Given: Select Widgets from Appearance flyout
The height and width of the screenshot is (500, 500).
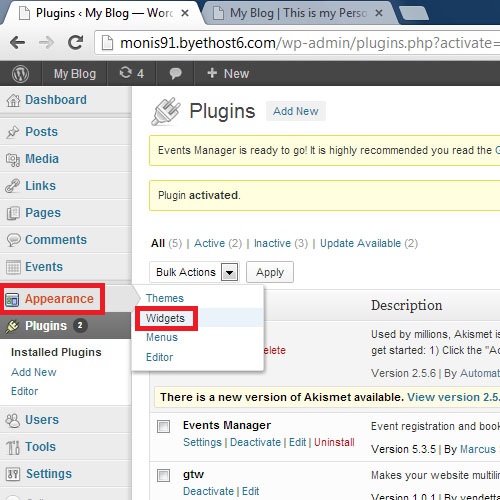Looking at the screenshot, I should click(x=165, y=318).
